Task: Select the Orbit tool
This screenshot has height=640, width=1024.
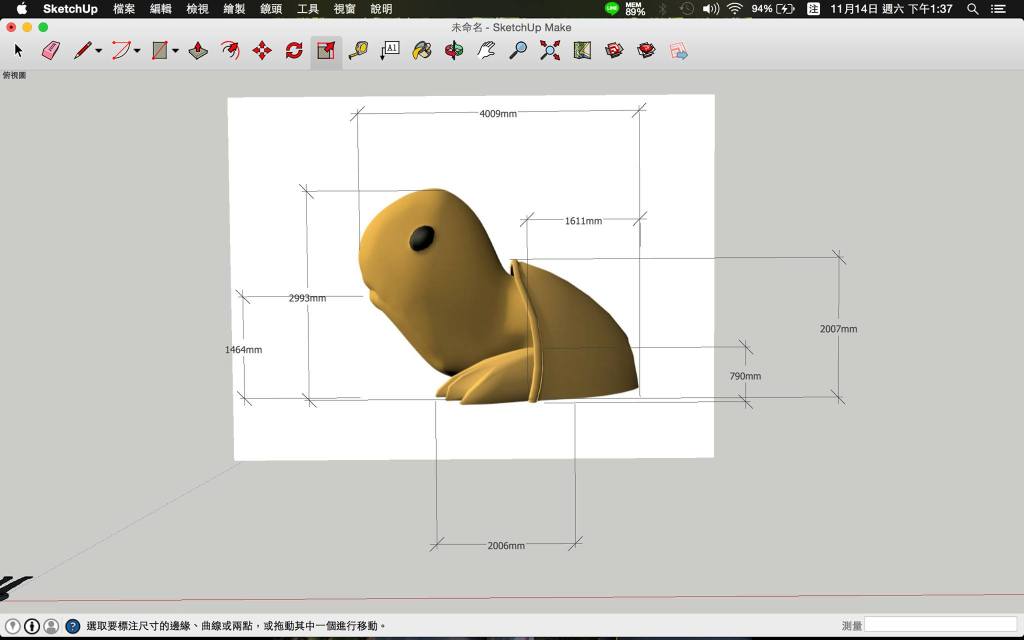Action: click(x=454, y=50)
